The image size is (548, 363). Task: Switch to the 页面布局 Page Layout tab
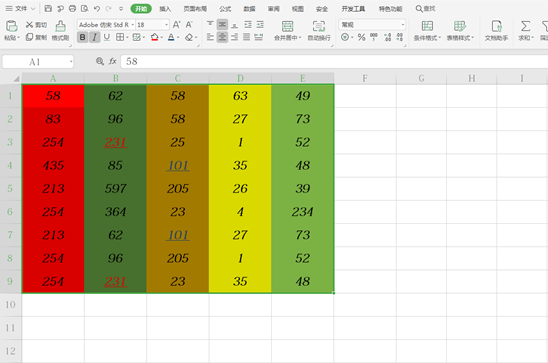pos(195,9)
